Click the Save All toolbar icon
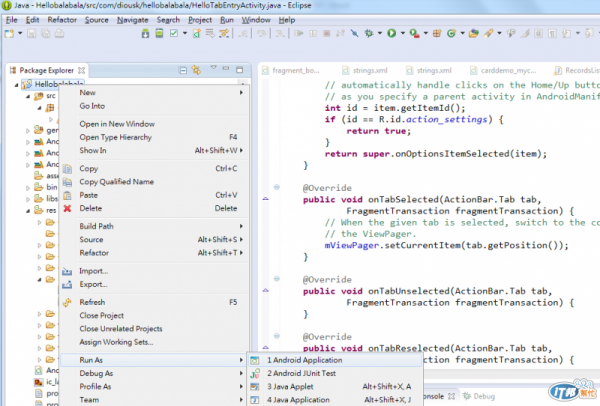600x406 pixels. pos(46,34)
